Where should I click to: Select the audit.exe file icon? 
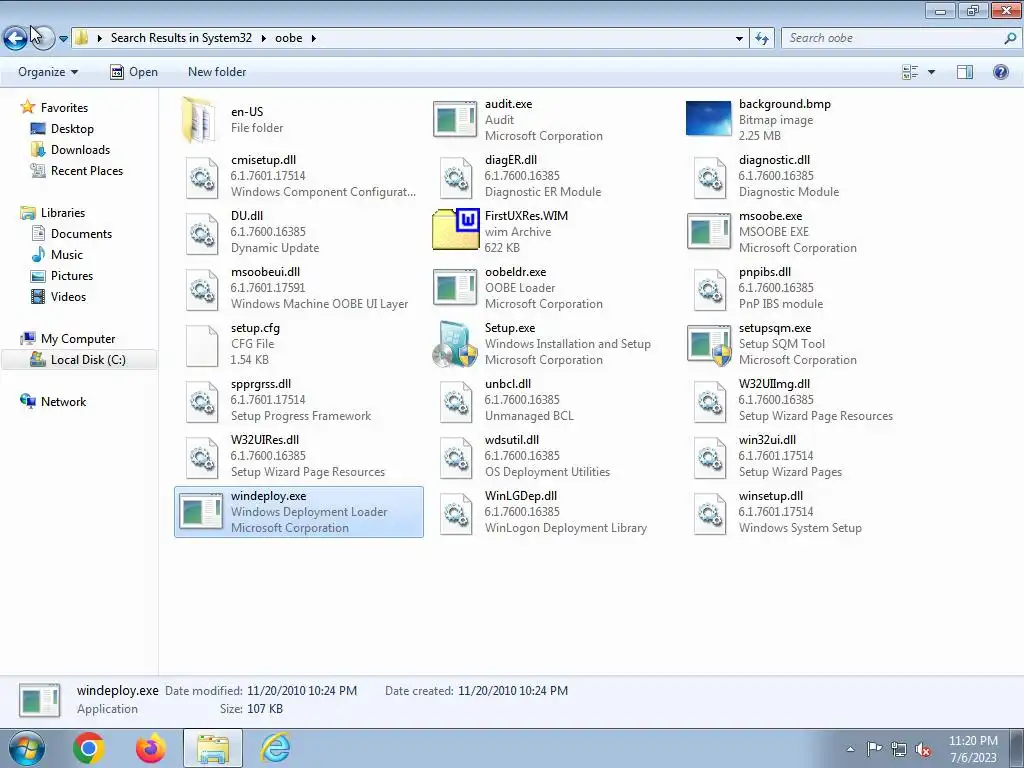[x=455, y=120]
